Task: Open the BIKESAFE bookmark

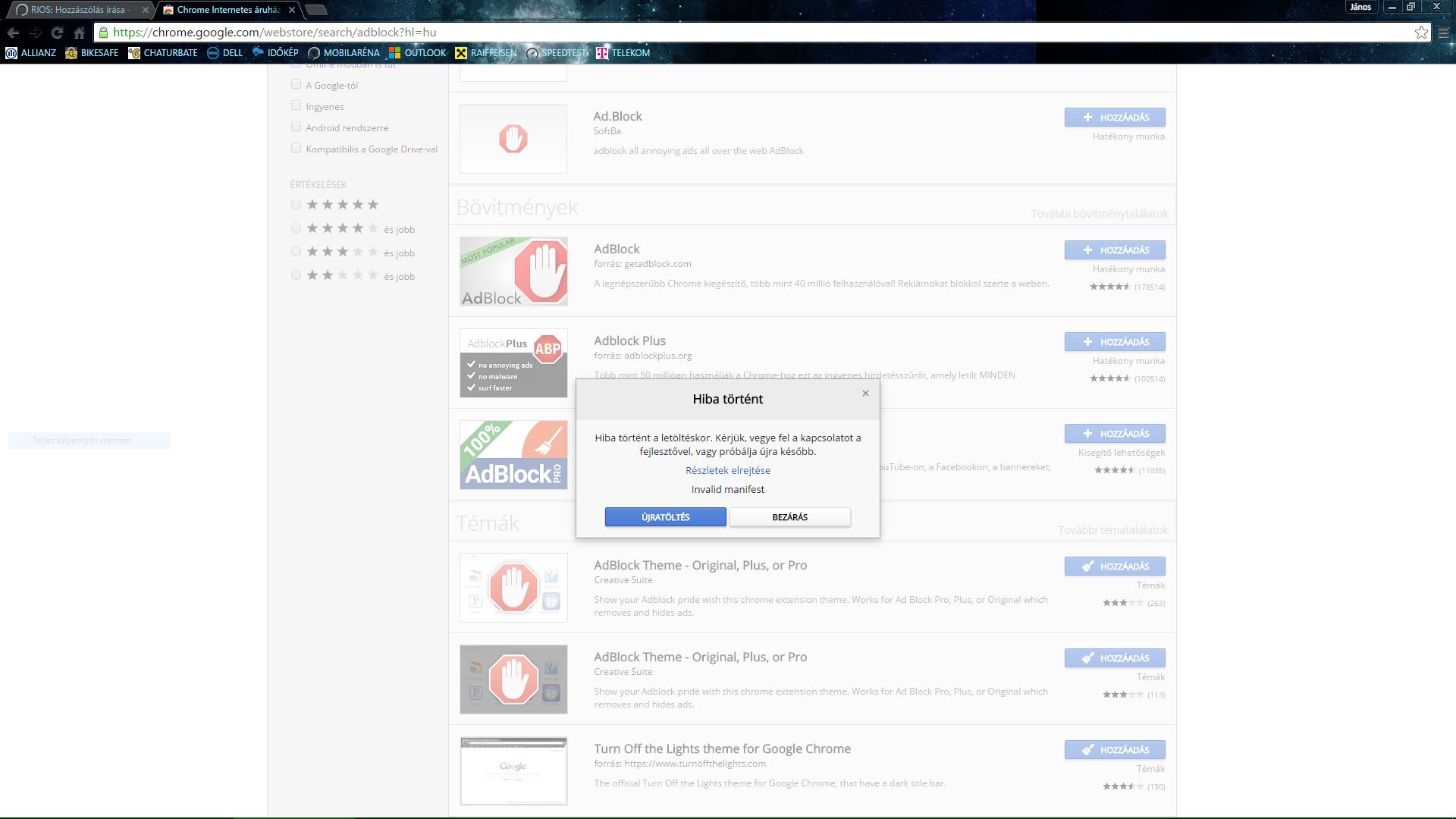Action: click(92, 53)
